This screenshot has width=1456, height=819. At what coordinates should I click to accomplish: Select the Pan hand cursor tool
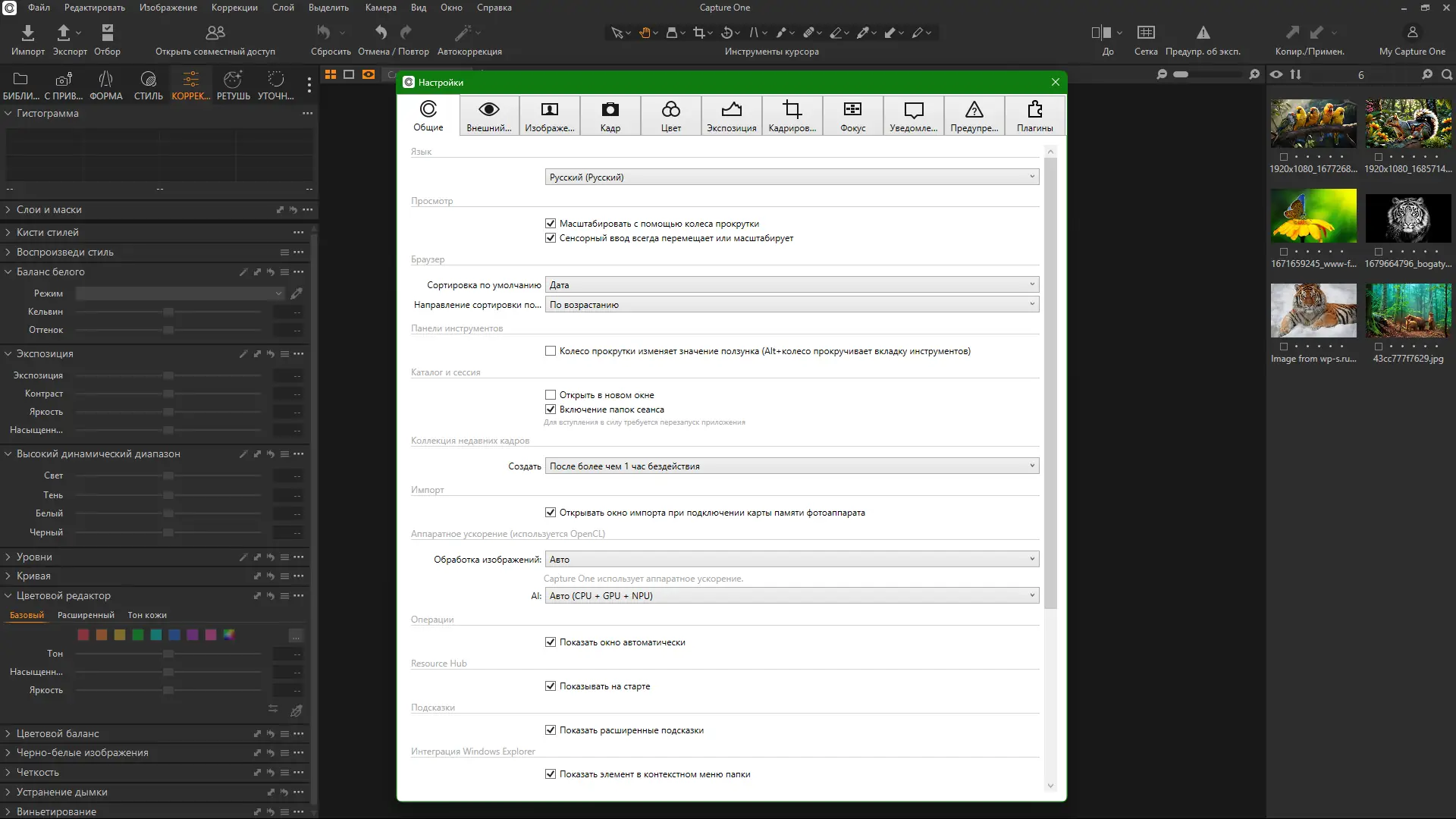(644, 33)
